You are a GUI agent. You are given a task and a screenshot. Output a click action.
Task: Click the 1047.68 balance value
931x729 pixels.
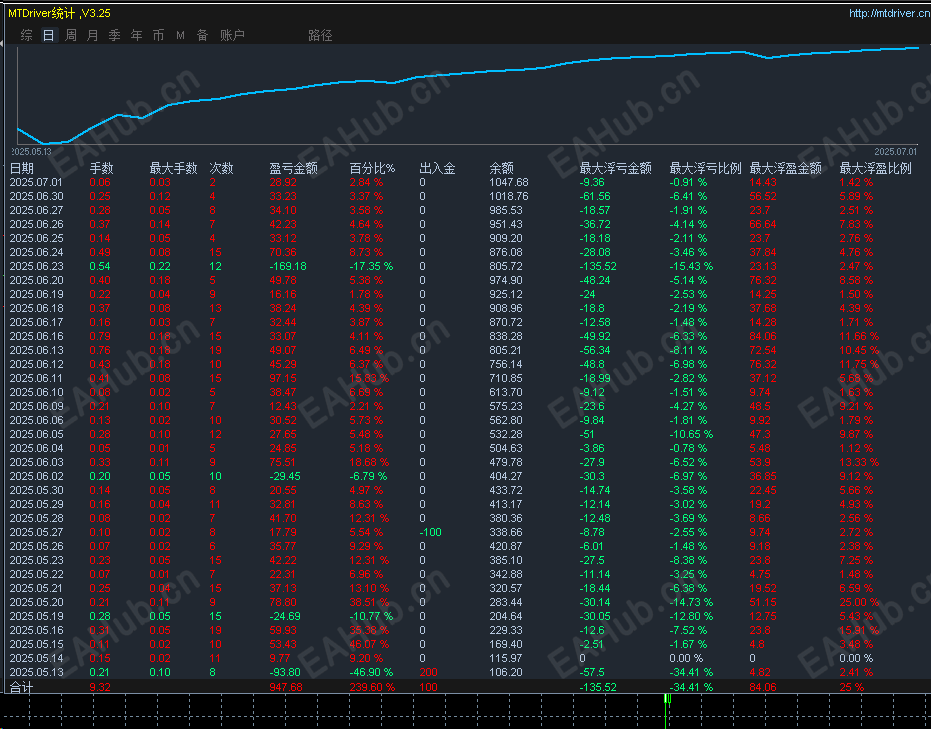(509, 182)
